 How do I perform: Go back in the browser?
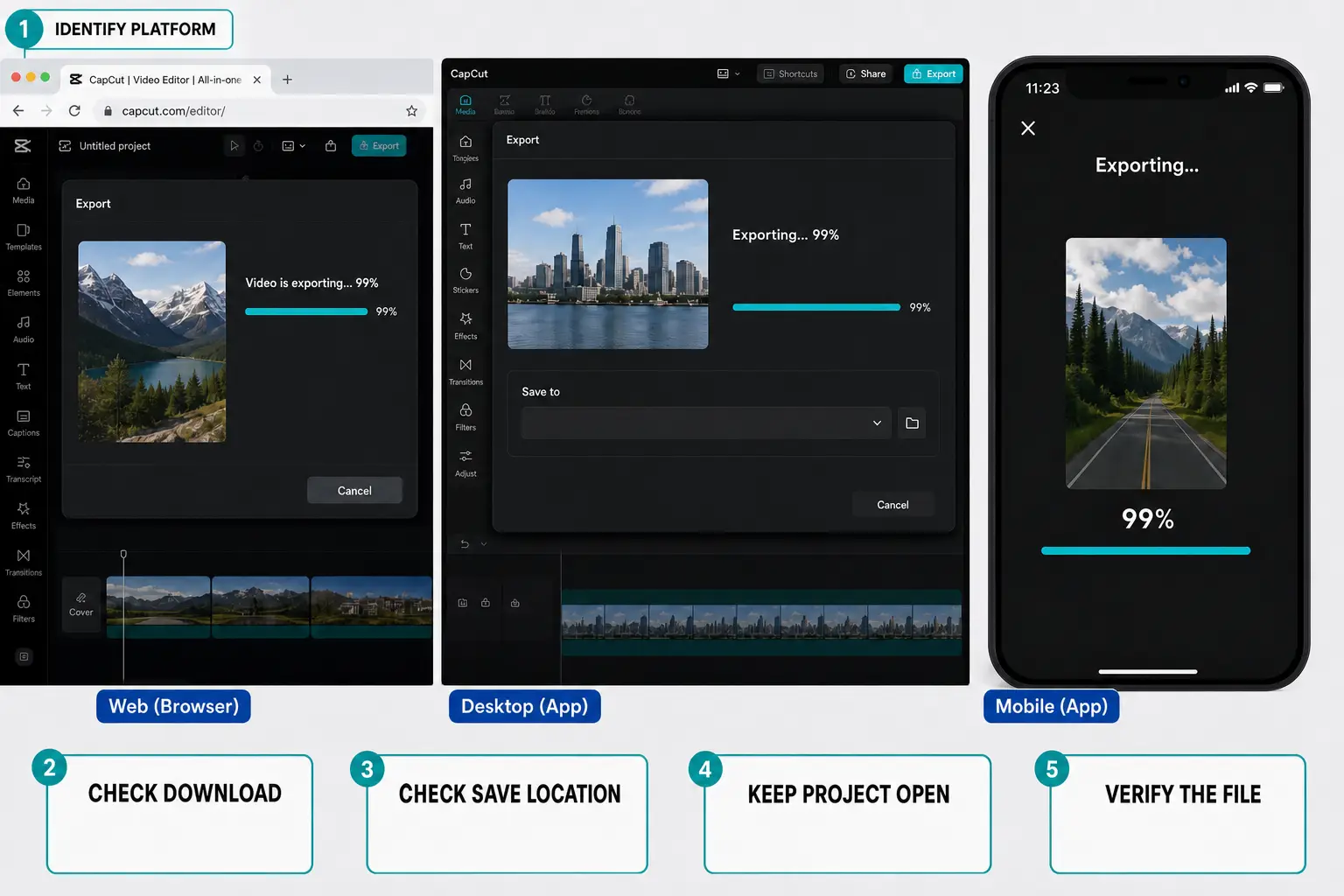coord(18,111)
